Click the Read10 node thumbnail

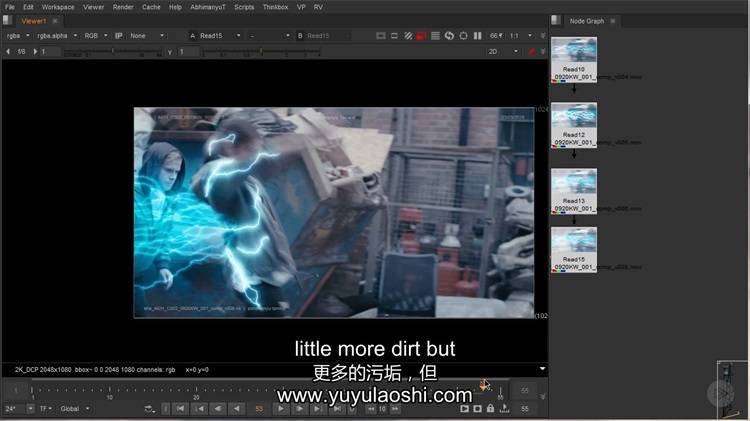574,52
